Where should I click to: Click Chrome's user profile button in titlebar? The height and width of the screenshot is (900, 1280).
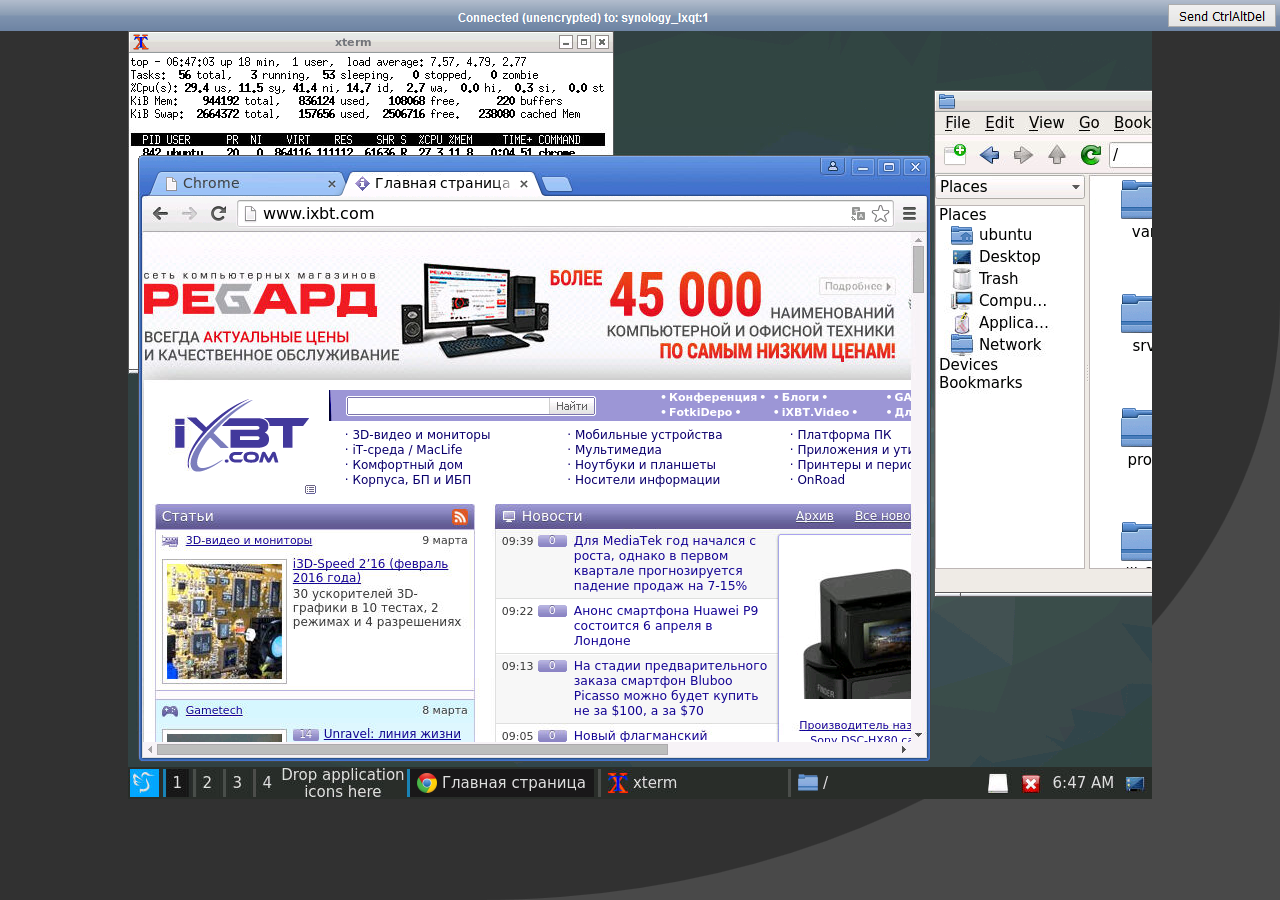[x=833, y=166]
